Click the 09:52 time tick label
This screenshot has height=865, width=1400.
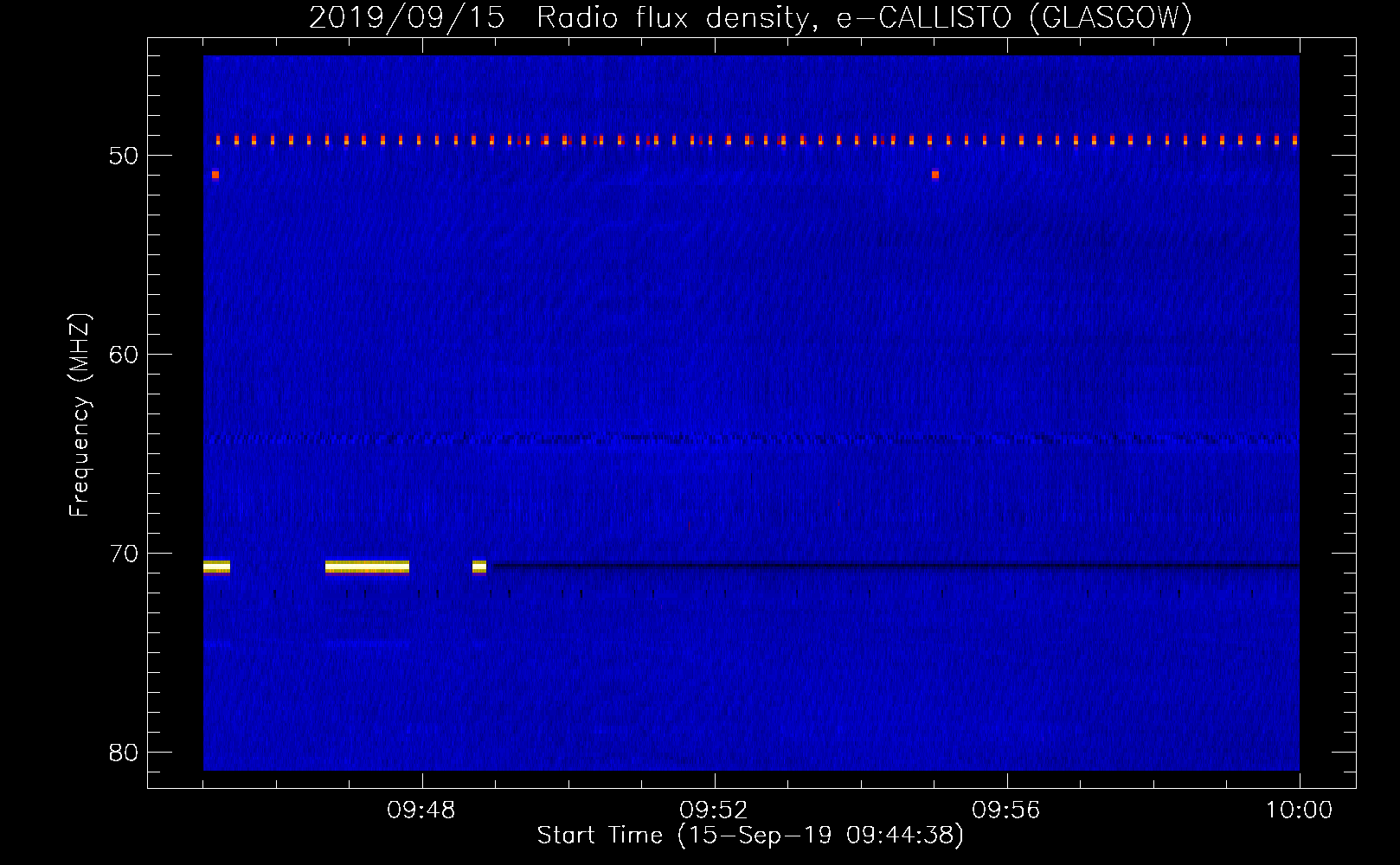714,811
